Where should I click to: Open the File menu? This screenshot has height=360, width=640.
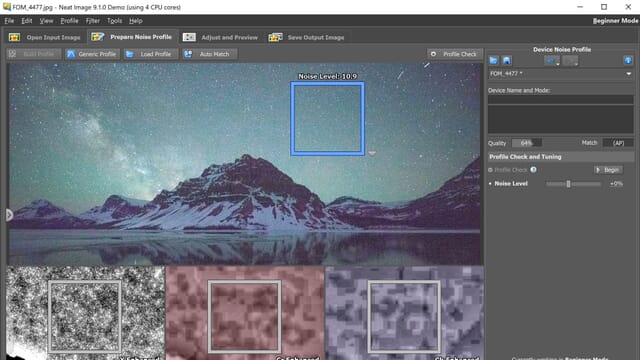coord(9,21)
